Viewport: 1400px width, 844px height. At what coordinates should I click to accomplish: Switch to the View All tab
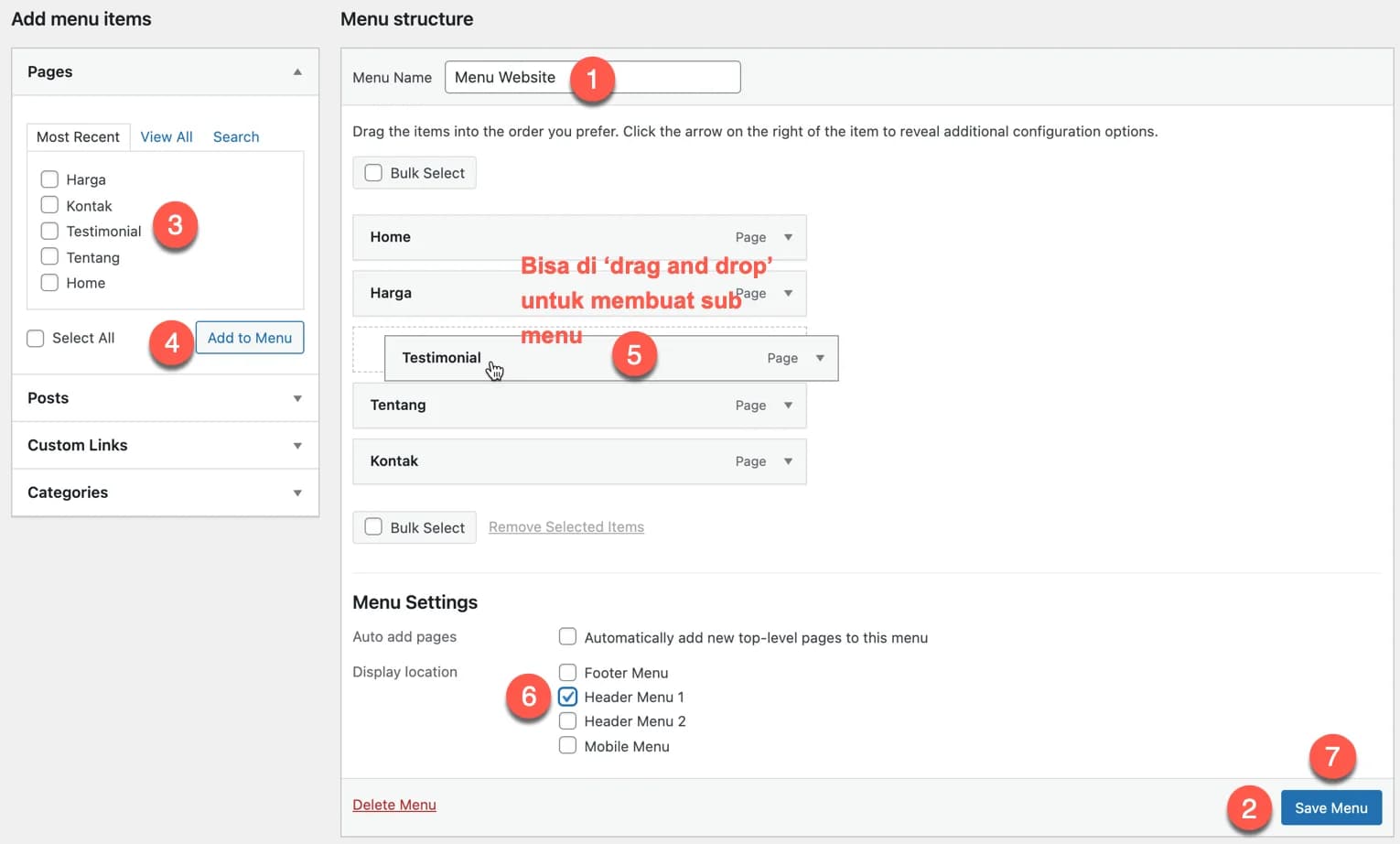[x=166, y=137]
